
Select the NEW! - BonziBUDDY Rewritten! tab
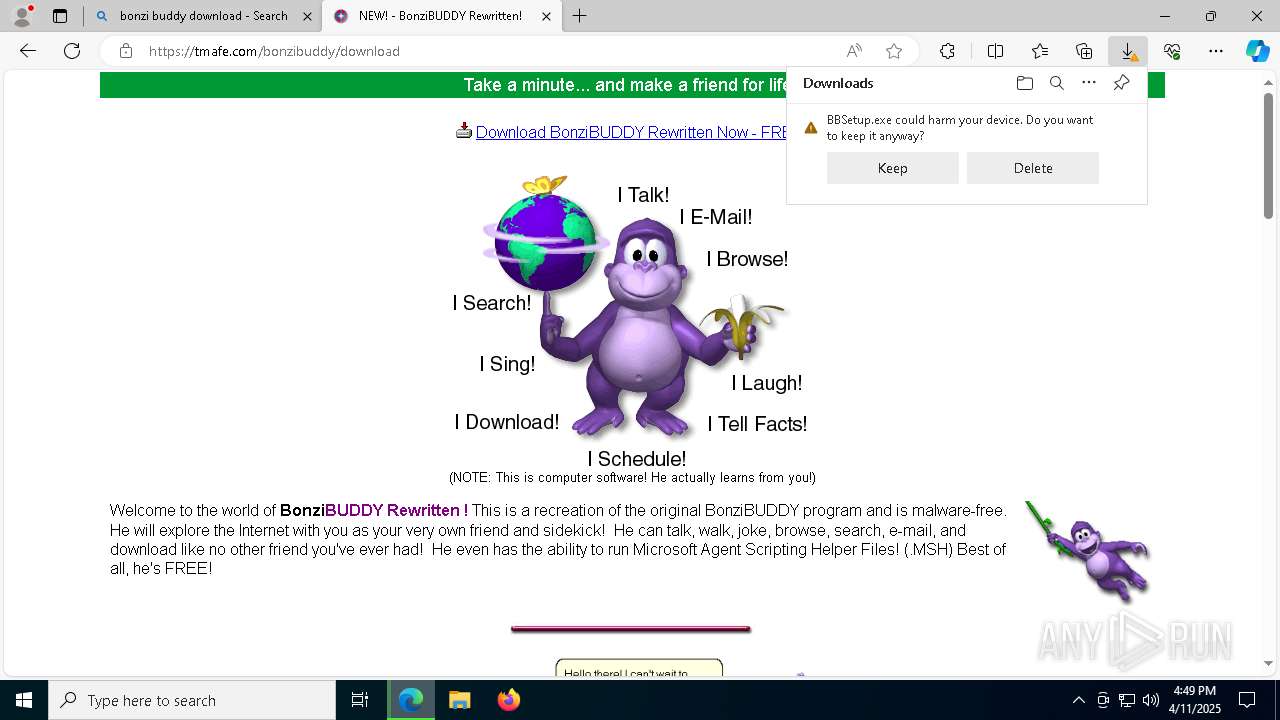440,16
